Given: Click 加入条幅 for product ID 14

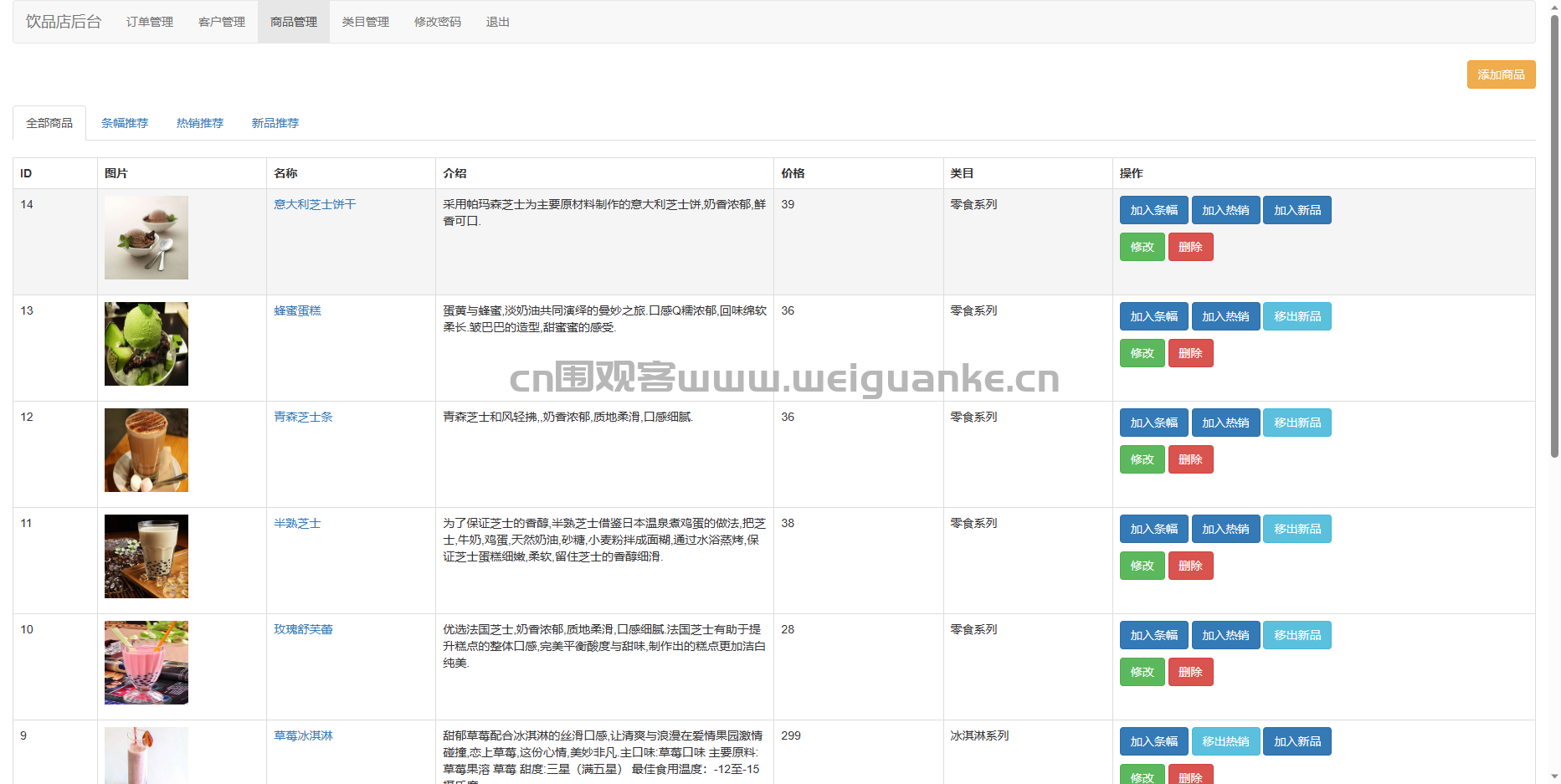Looking at the screenshot, I should [1153, 210].
